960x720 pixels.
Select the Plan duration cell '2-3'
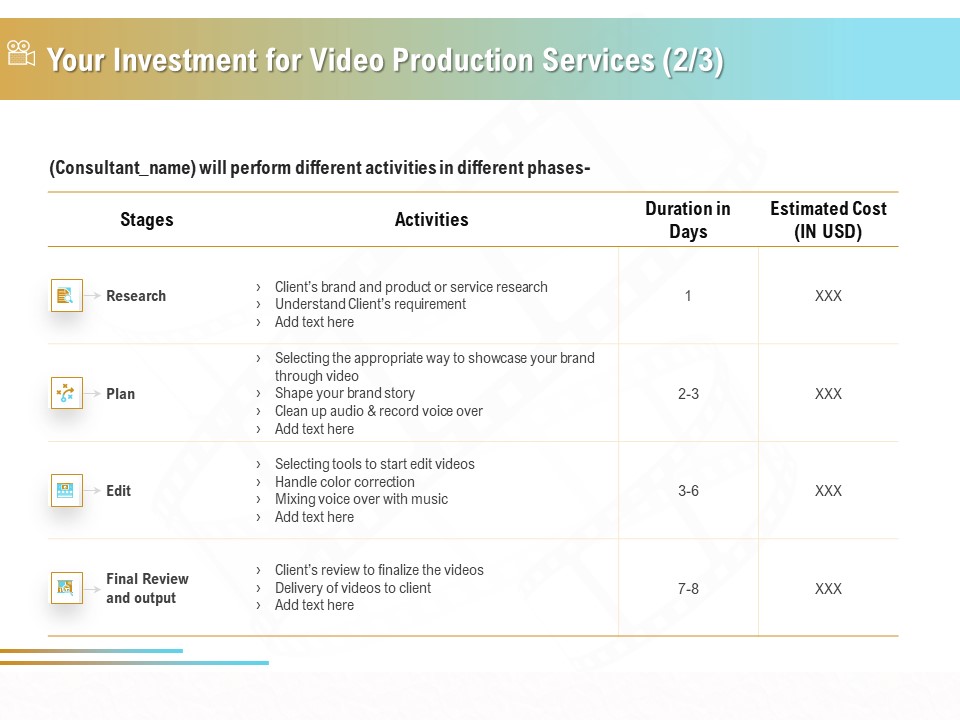click(x=688, y=394)
